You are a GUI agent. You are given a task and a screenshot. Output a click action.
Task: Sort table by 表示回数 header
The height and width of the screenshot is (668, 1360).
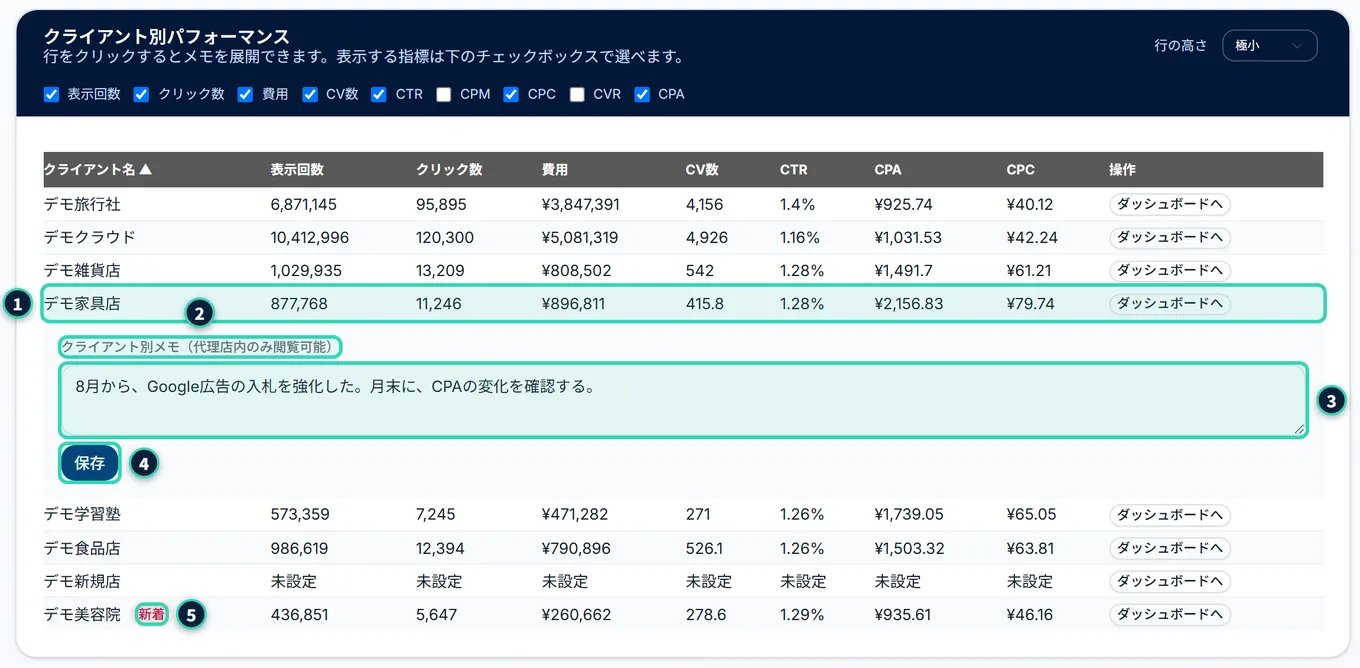tap(297, 170)
